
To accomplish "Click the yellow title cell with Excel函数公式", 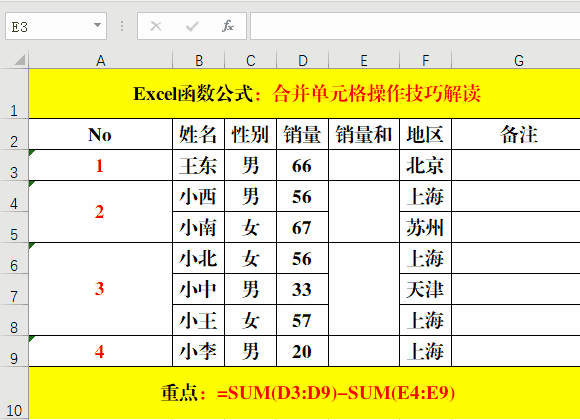I will point(304,94).
